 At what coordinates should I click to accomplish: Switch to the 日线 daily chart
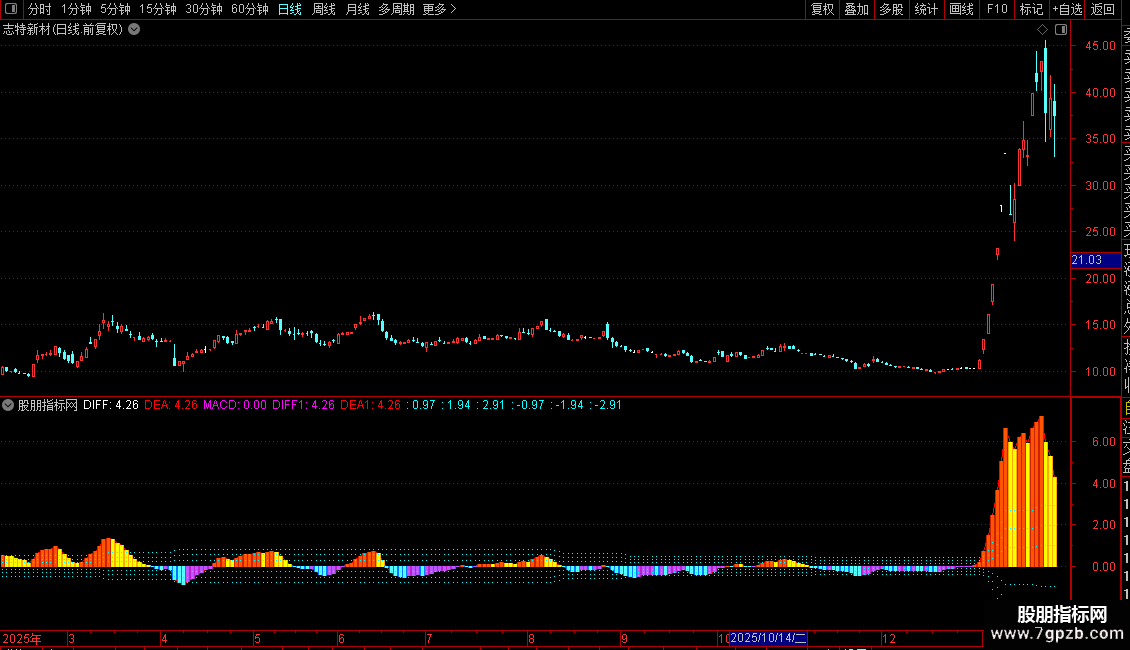[290, 9]
